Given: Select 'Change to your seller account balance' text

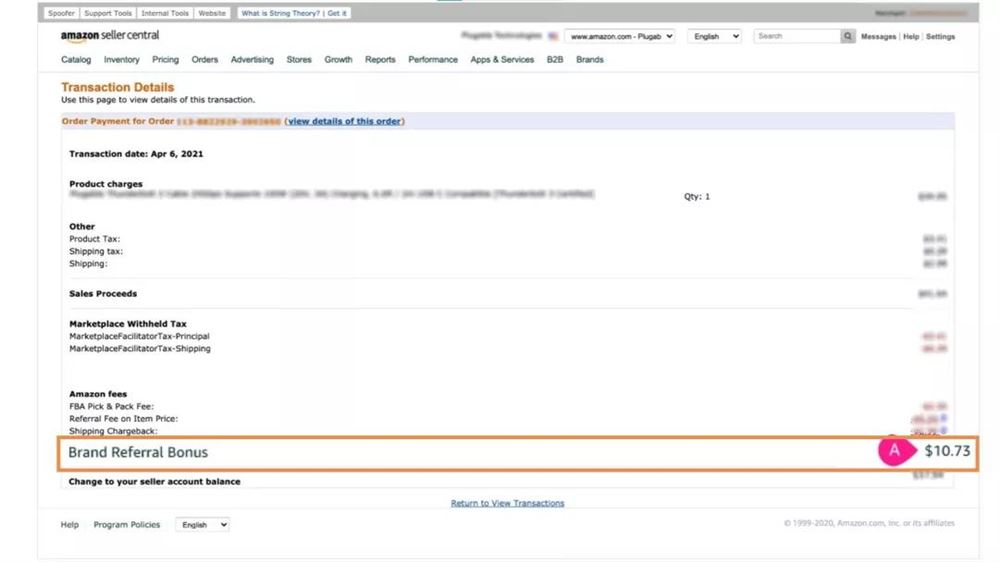Looking at the screenshot, I should 154,482.
